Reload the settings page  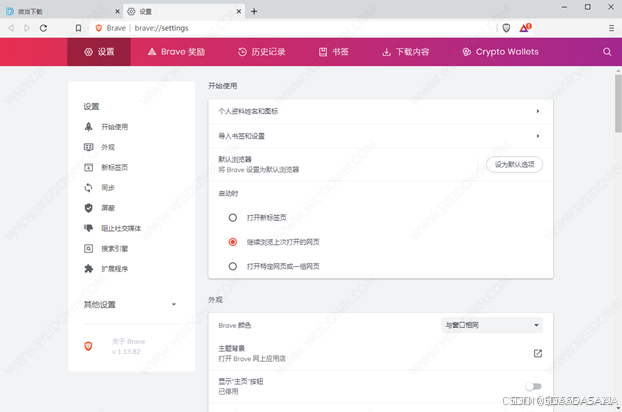click(43, 28)
